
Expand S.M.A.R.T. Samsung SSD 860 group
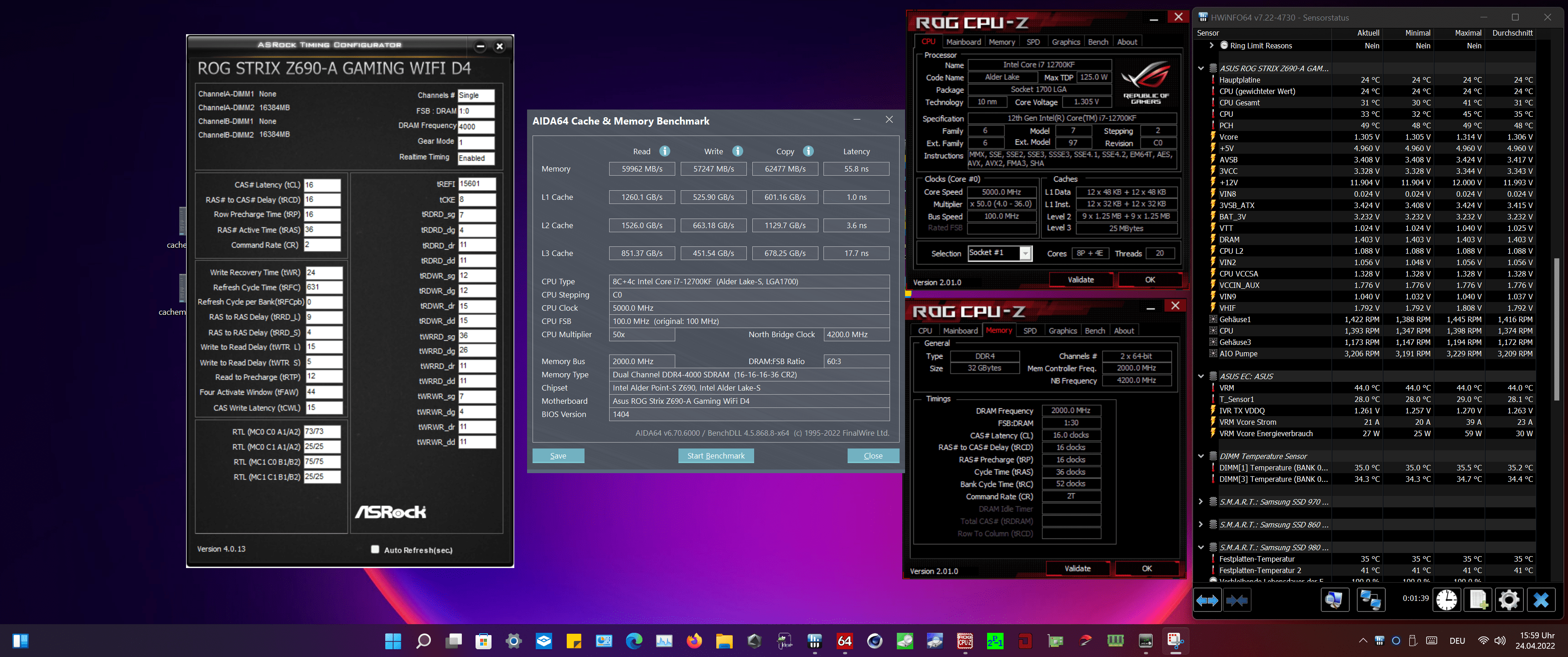1201,524
